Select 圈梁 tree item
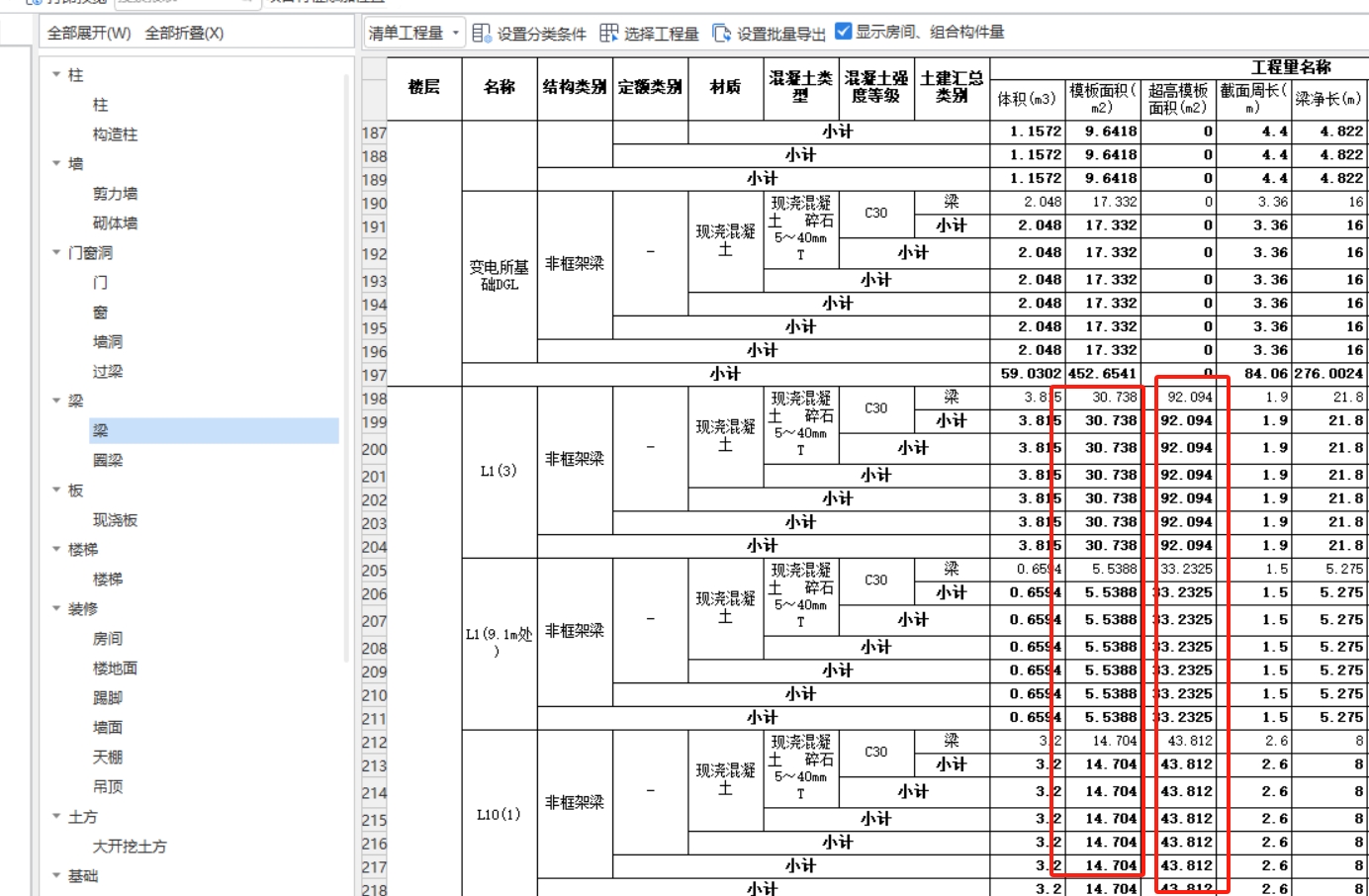 tap(108, 461)
